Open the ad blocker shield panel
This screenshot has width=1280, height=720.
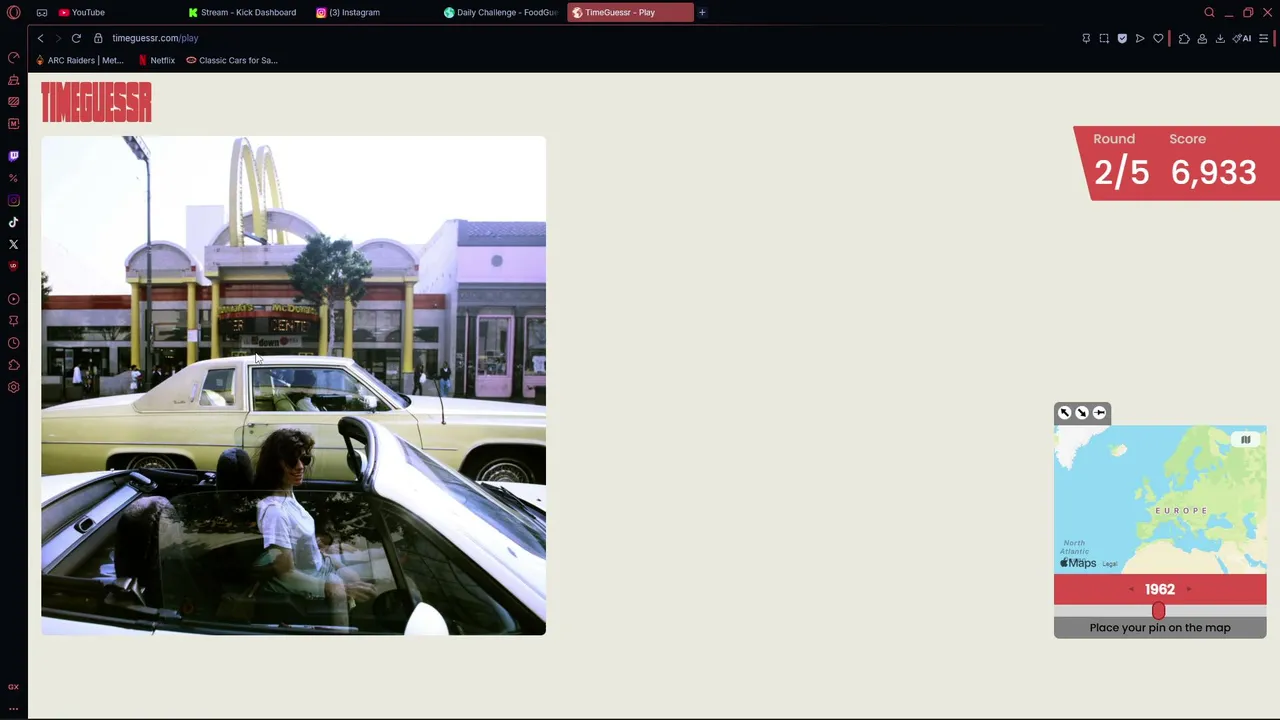(1122, 38)
